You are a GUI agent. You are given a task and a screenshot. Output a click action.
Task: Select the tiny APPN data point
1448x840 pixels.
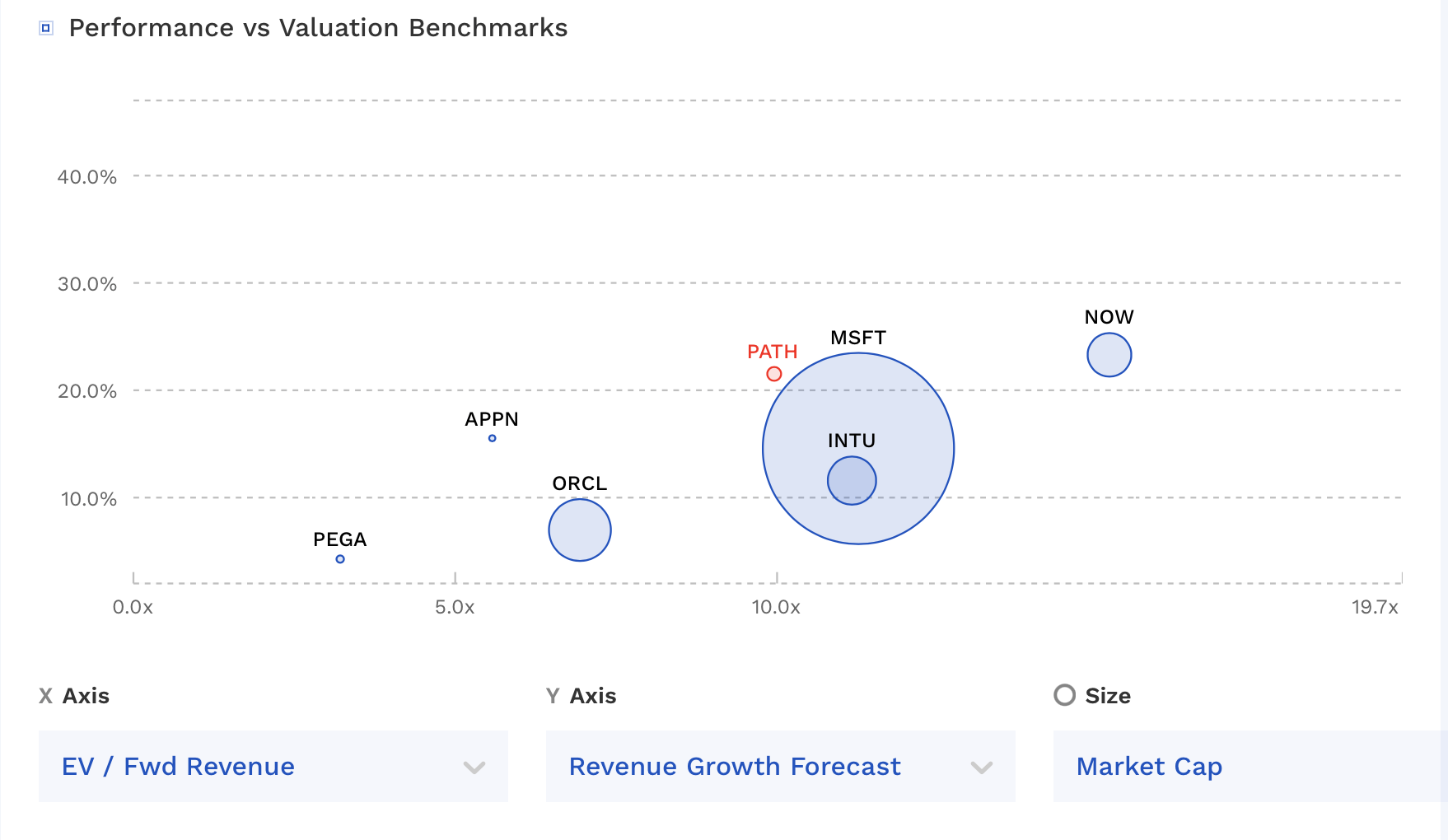click(x=492, y=438)
